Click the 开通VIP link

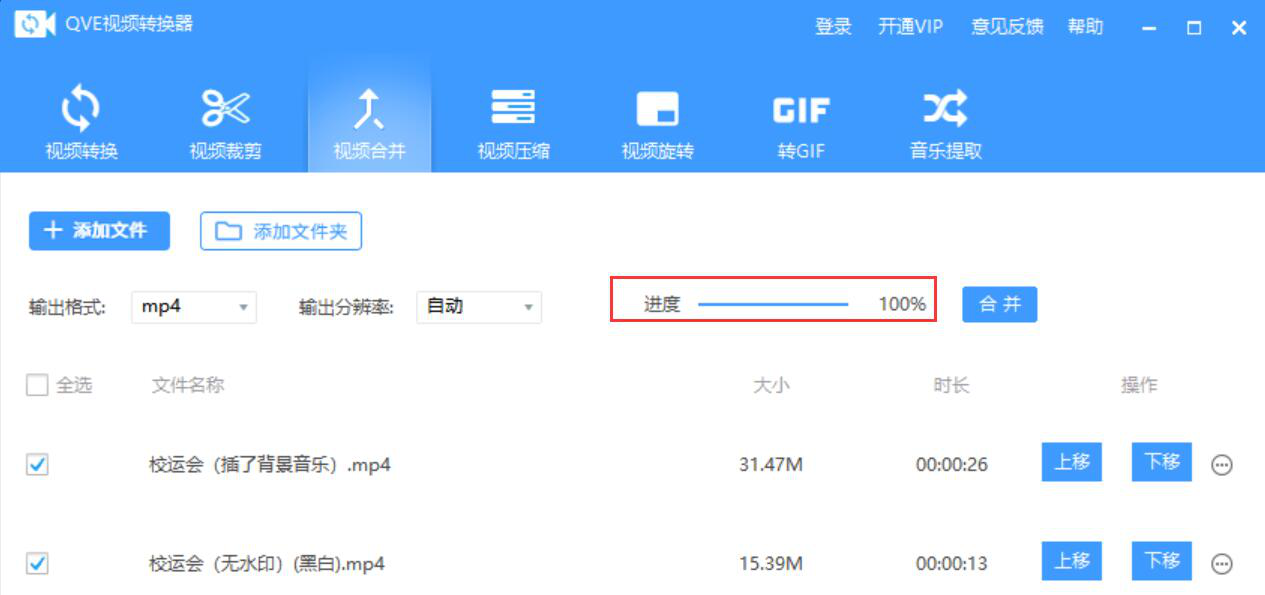pos(910,27)
